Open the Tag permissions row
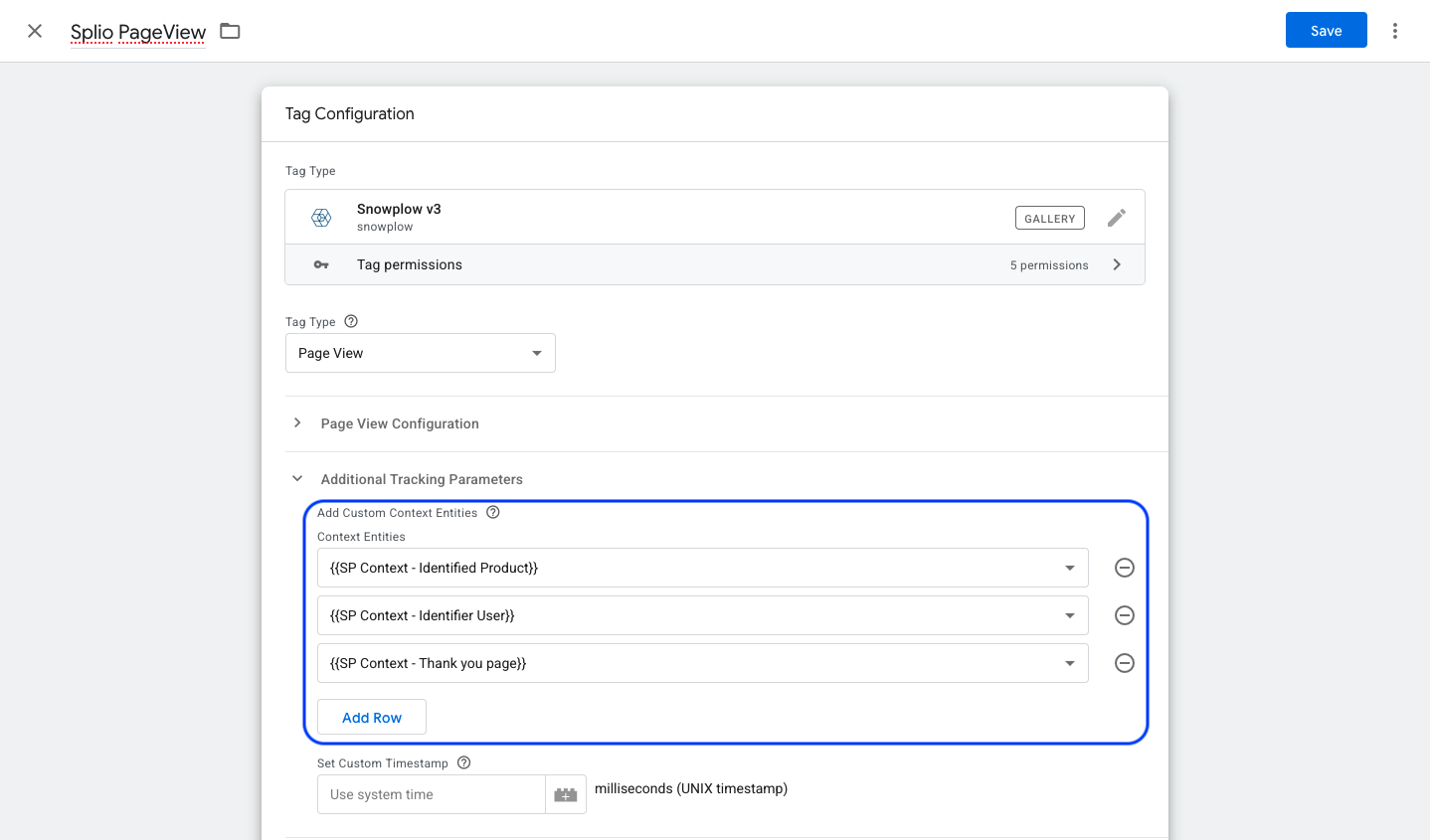Viewport: 1430px width, 840px height. (715, 264)
